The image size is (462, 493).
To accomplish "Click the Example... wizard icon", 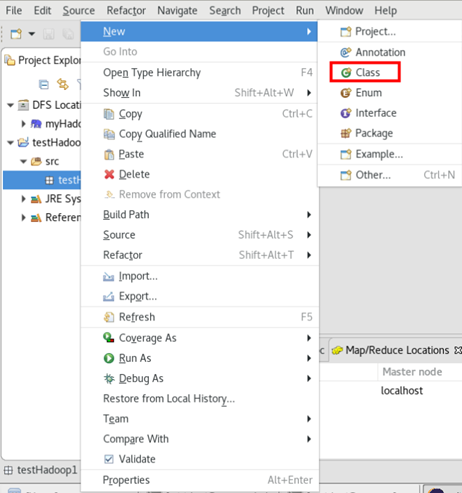I will [x=346, y=154].
